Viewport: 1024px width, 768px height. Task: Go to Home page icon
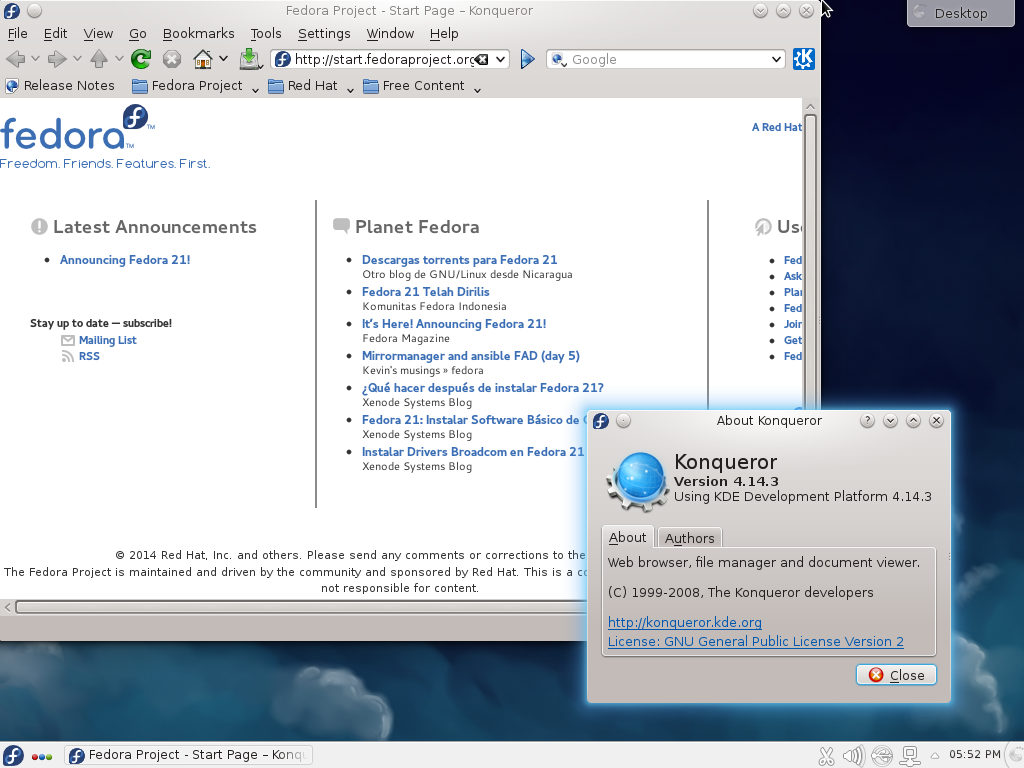pos(203,59)
